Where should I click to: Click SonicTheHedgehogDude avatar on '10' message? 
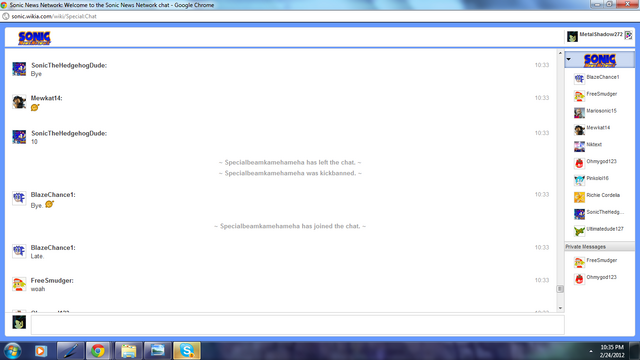[x=19, y=137]
